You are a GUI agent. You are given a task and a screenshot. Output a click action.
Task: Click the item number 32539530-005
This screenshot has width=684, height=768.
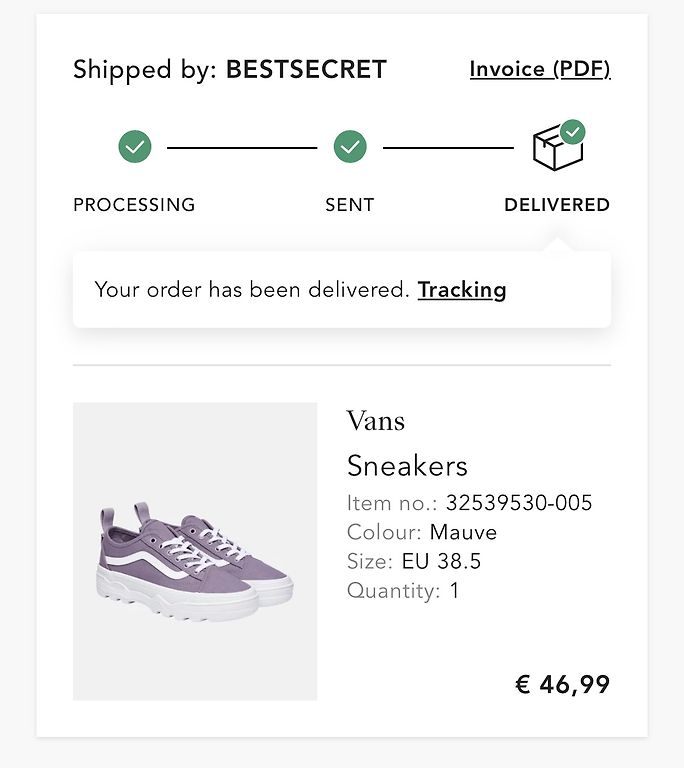tap(519, 503)
